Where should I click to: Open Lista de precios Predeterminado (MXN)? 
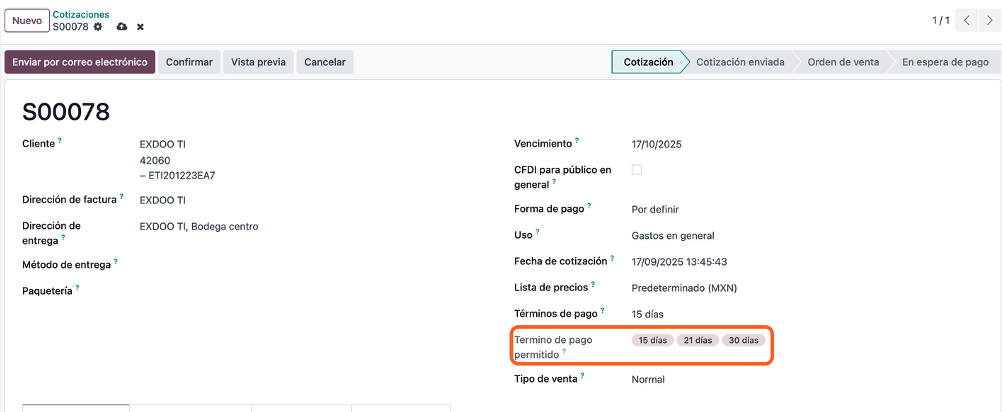tap(684, 288)
